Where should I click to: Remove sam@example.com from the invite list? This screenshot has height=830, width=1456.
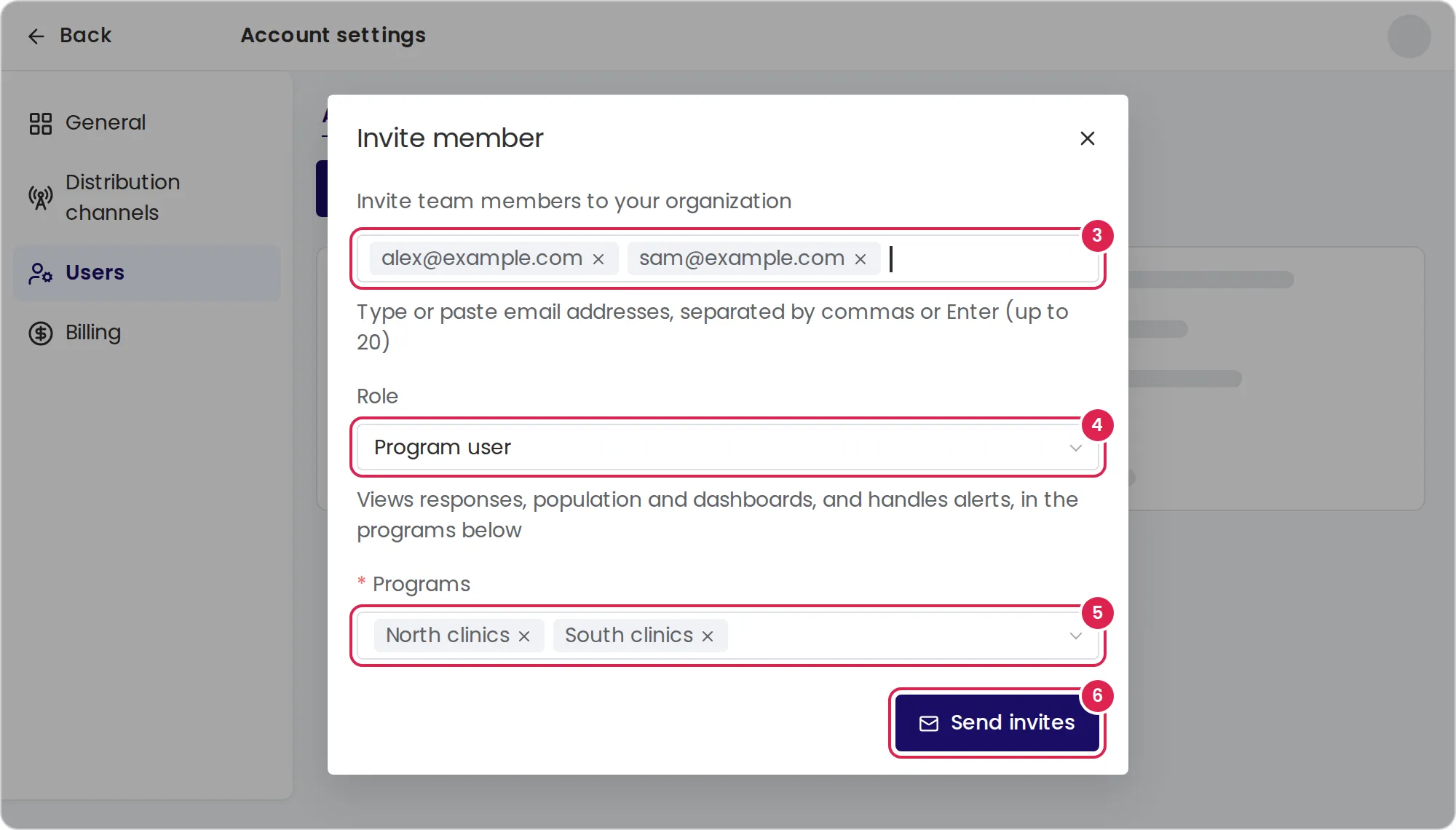860,259
